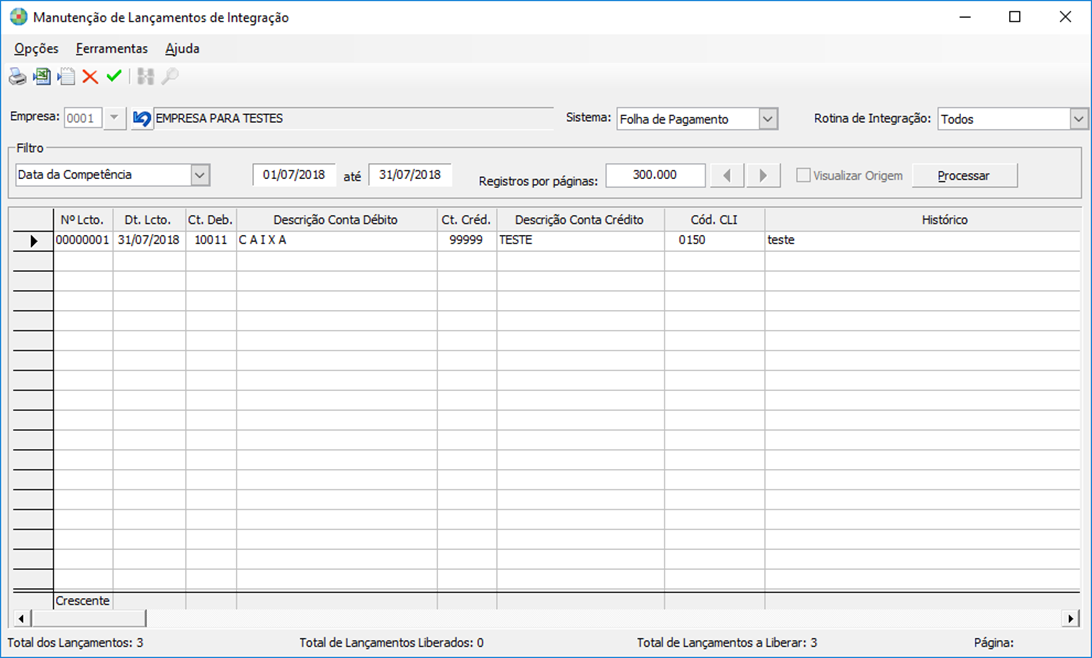Select row indicator arrow of first entry
Viewport: 1092px width, 658px height.
(x=33, y=241)
